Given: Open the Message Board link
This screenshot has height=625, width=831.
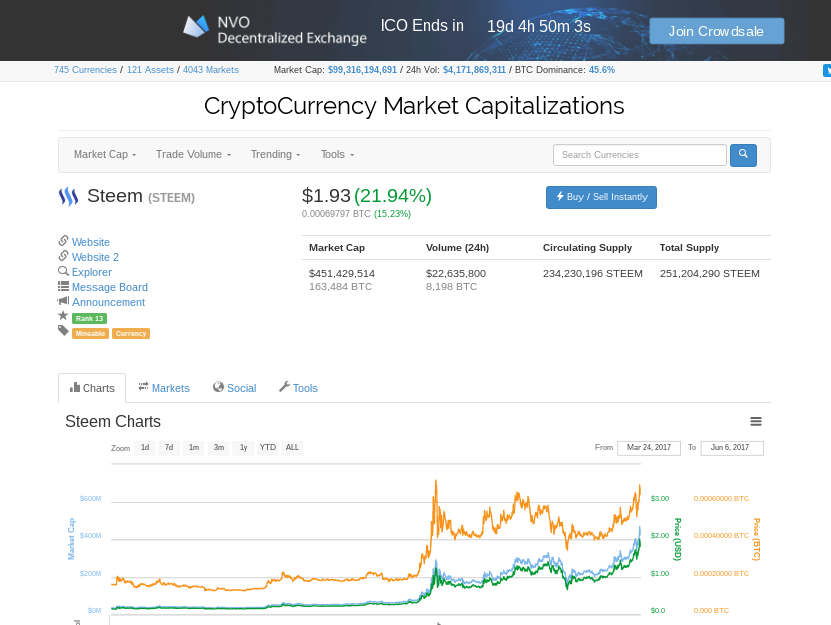Looking at the screenshot, I should [110, 287].
